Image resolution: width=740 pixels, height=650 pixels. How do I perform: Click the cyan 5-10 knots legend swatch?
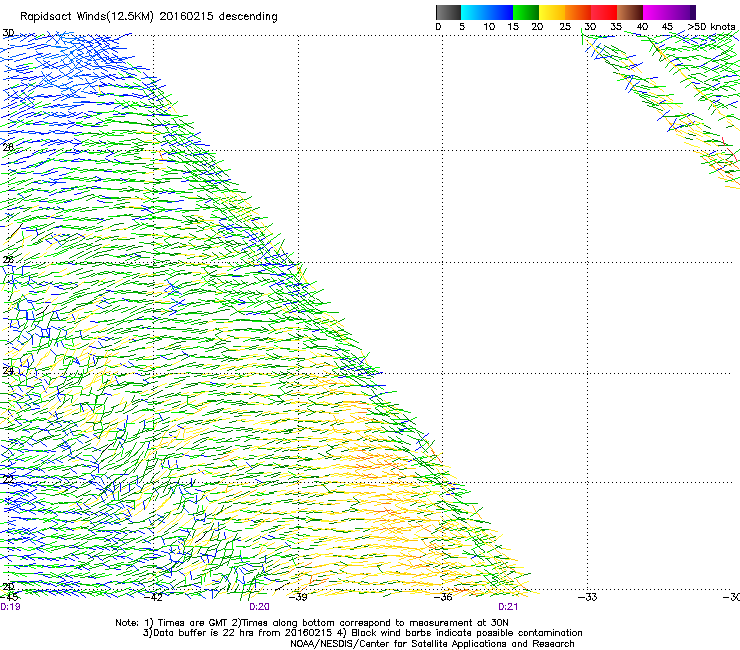pos(474,12)
